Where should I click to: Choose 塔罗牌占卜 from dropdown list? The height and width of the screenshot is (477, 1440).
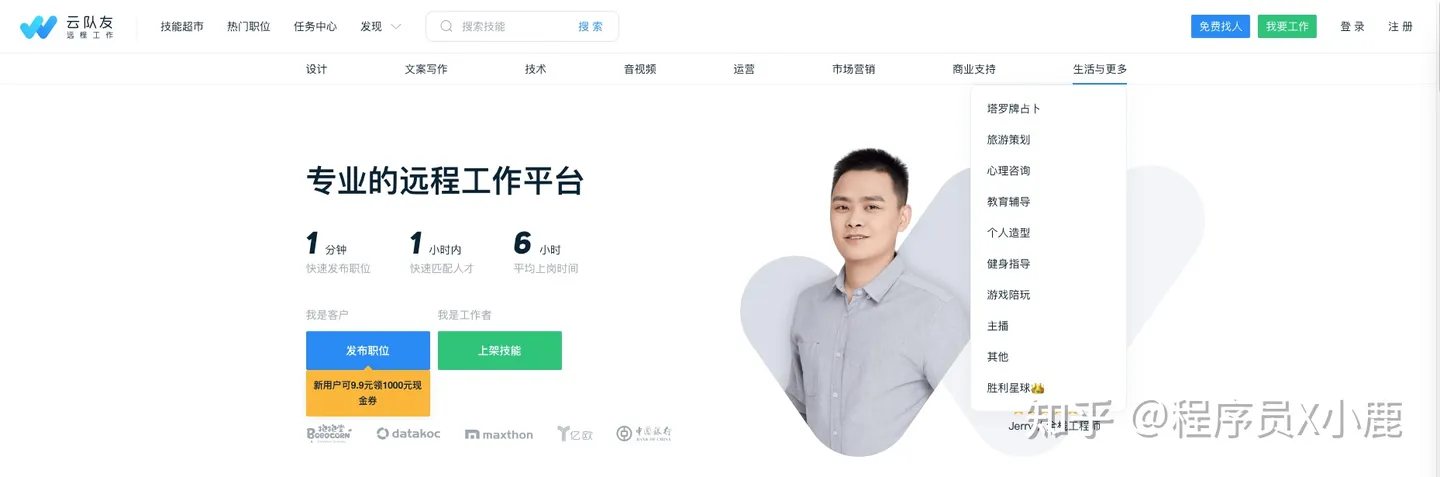[1014, 108]
